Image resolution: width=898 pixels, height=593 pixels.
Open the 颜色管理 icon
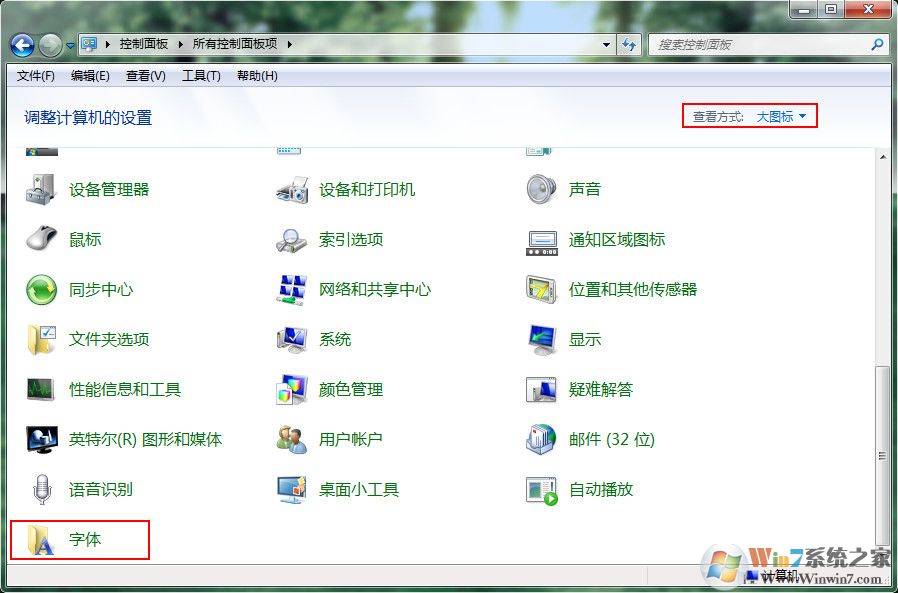pyautogui.click(x=292, y=390)
